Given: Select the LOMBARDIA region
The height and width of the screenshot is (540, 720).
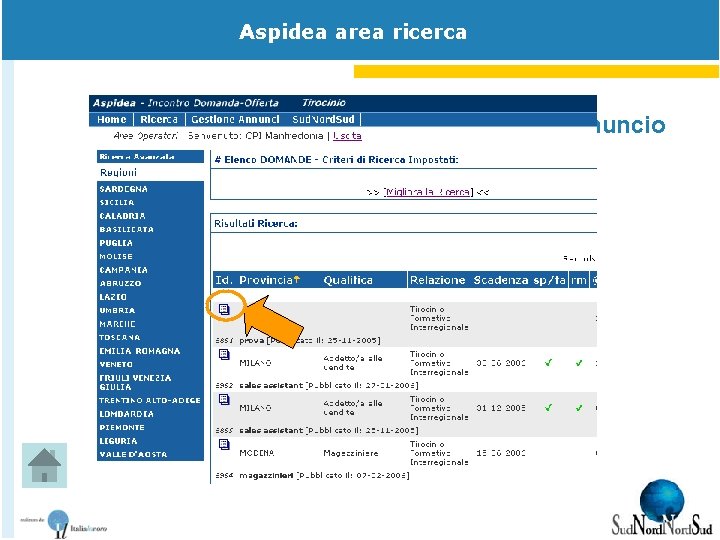Looking at the screenshot, I should [x=126, y=414].
